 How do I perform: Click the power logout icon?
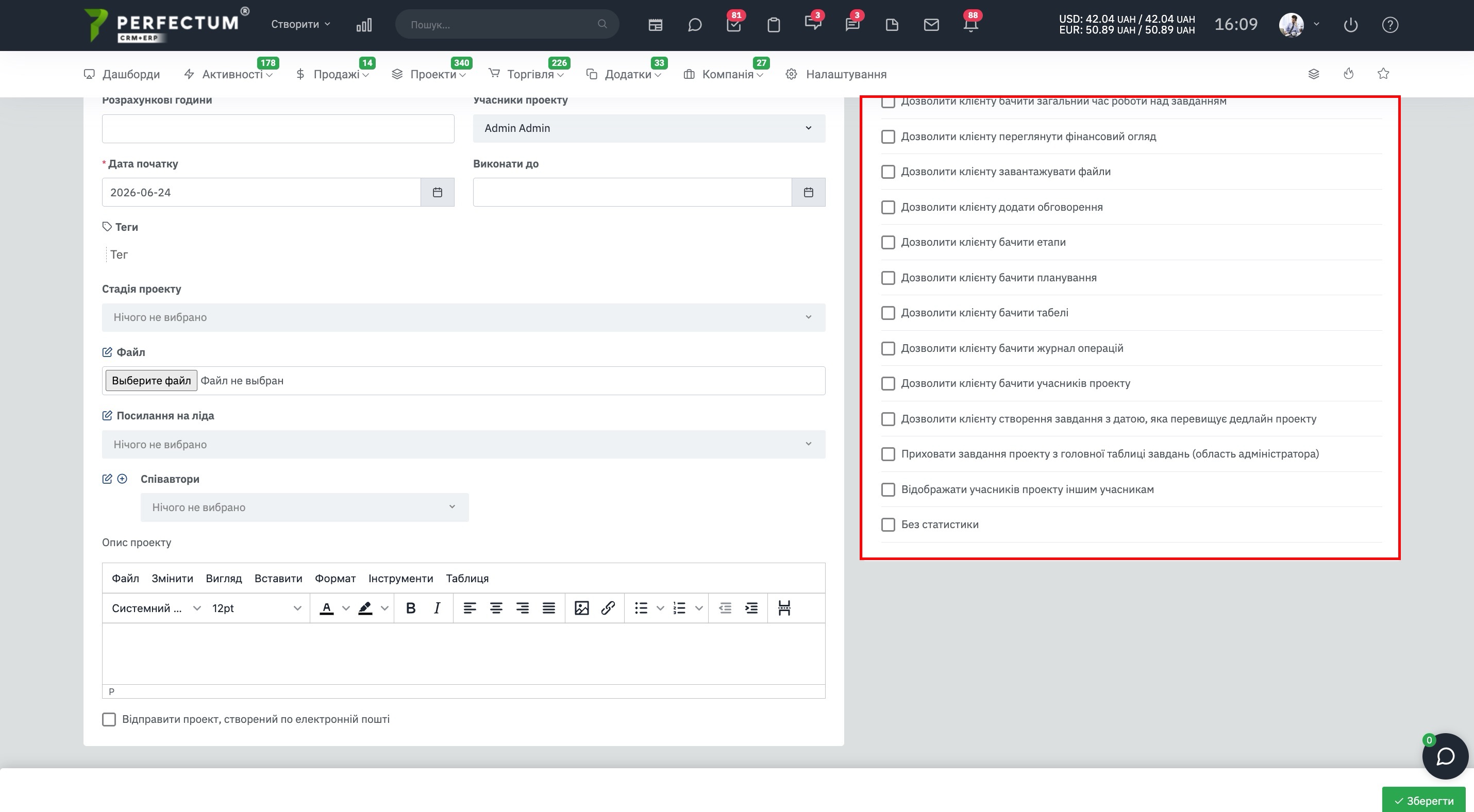coord(1350,25)
